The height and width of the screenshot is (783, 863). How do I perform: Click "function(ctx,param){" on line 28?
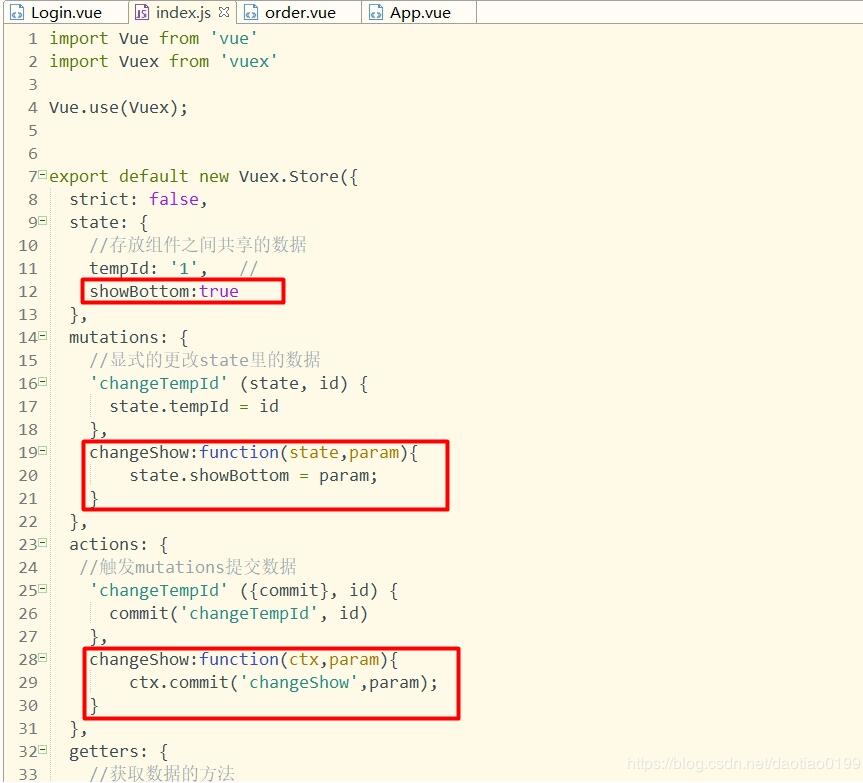coord(298,659)
